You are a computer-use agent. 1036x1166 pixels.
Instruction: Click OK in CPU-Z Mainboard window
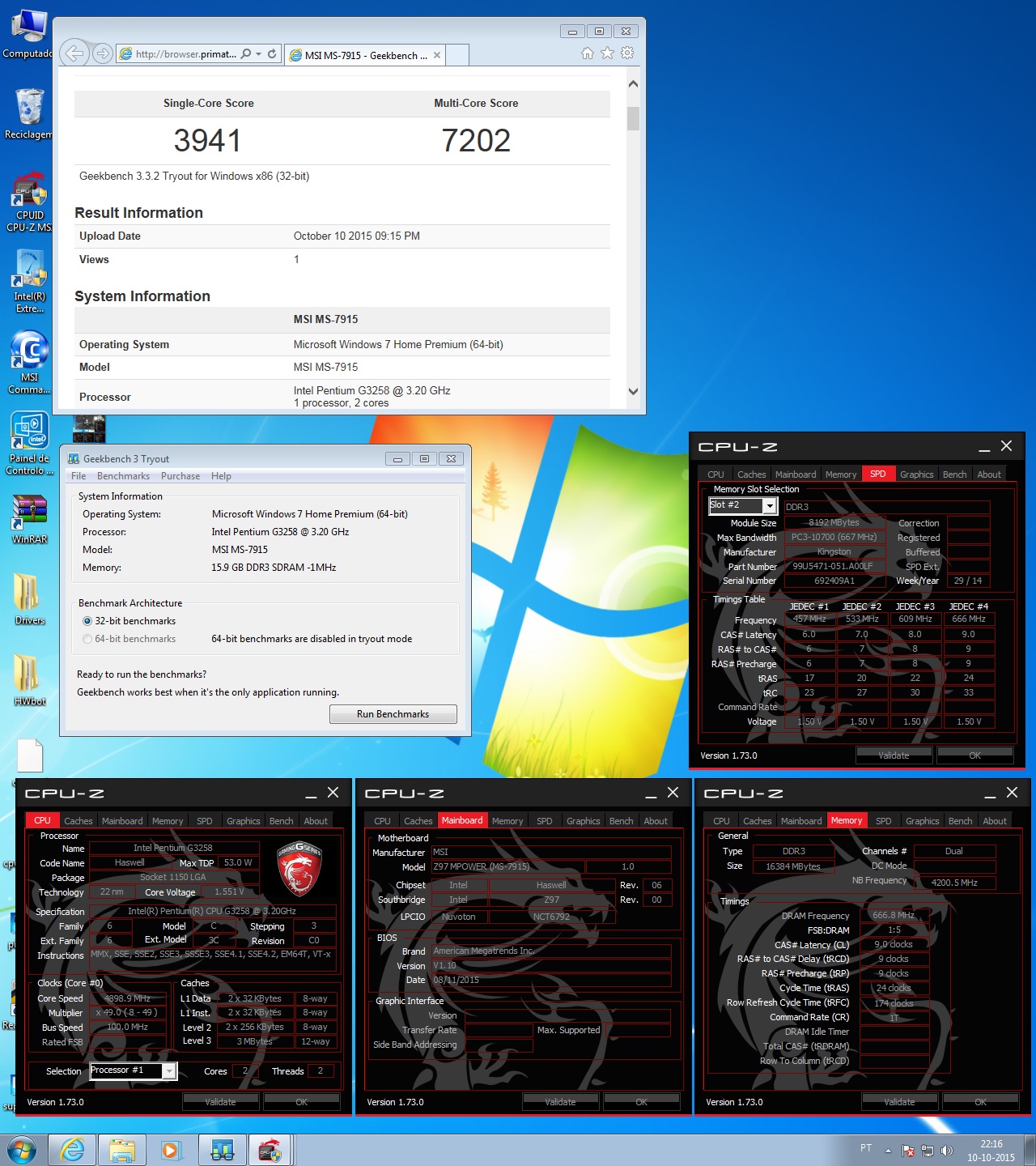642,1102
